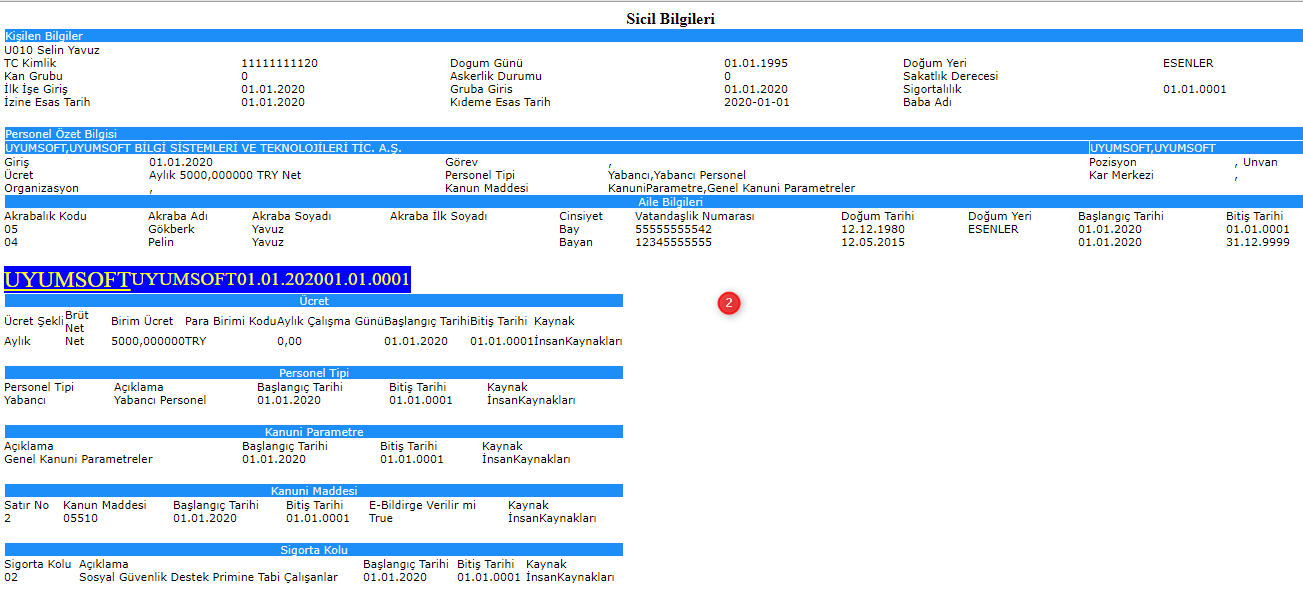Click the Sicil Bilgileri page title

[670, 18]
